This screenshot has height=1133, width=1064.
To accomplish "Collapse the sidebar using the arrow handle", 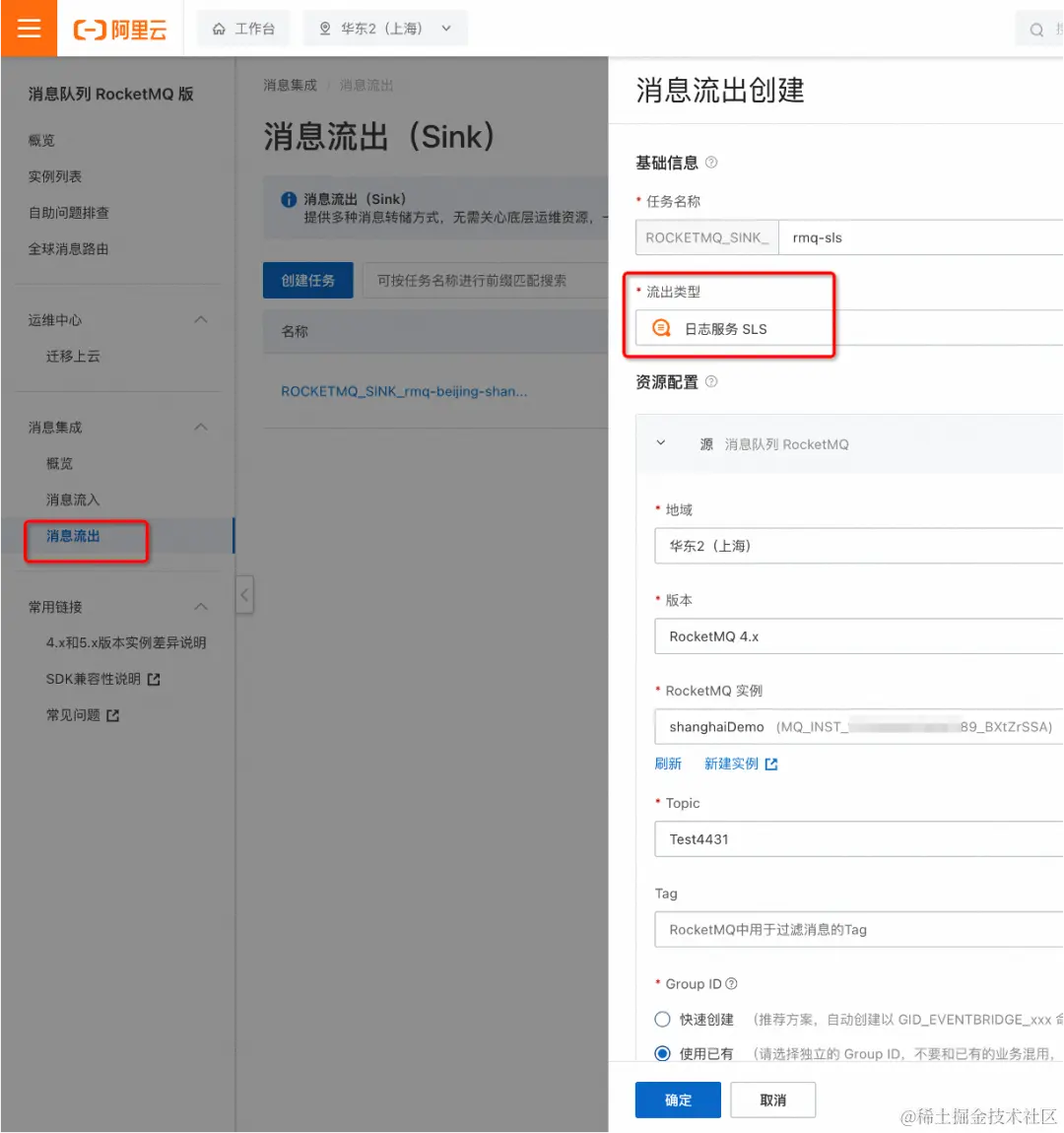I will pyautogui.click(x=244, y=595).
